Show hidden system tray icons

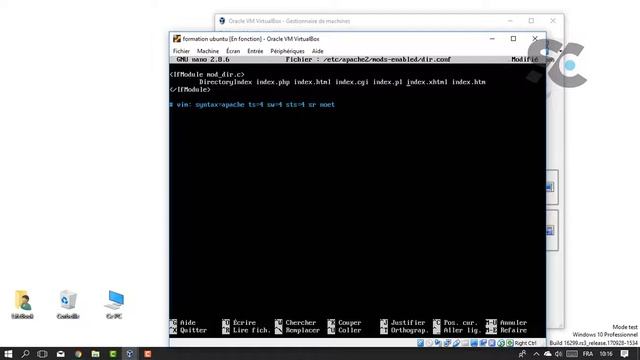[x=536, y=354]
